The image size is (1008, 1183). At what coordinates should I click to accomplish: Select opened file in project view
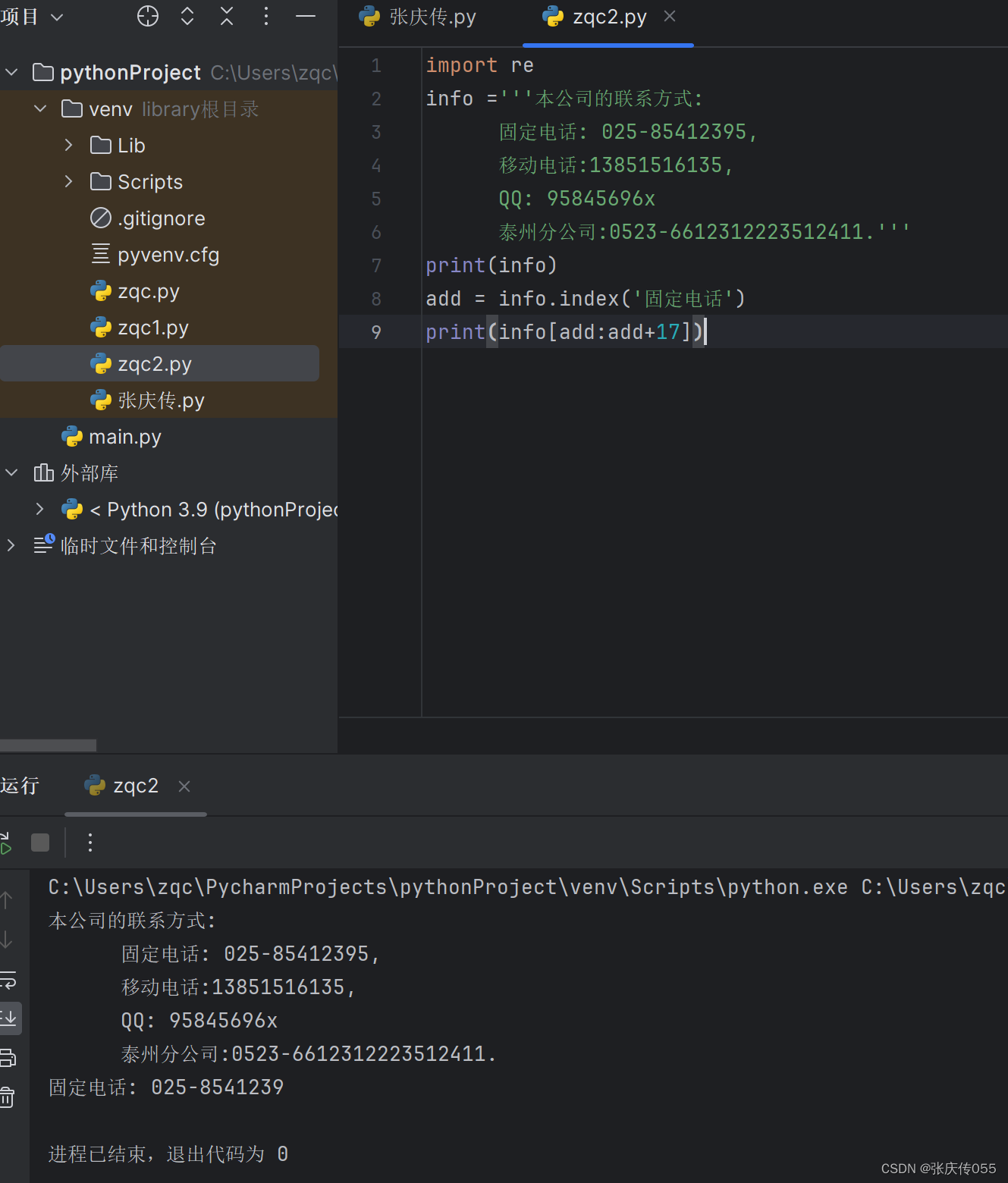point(147,15)
